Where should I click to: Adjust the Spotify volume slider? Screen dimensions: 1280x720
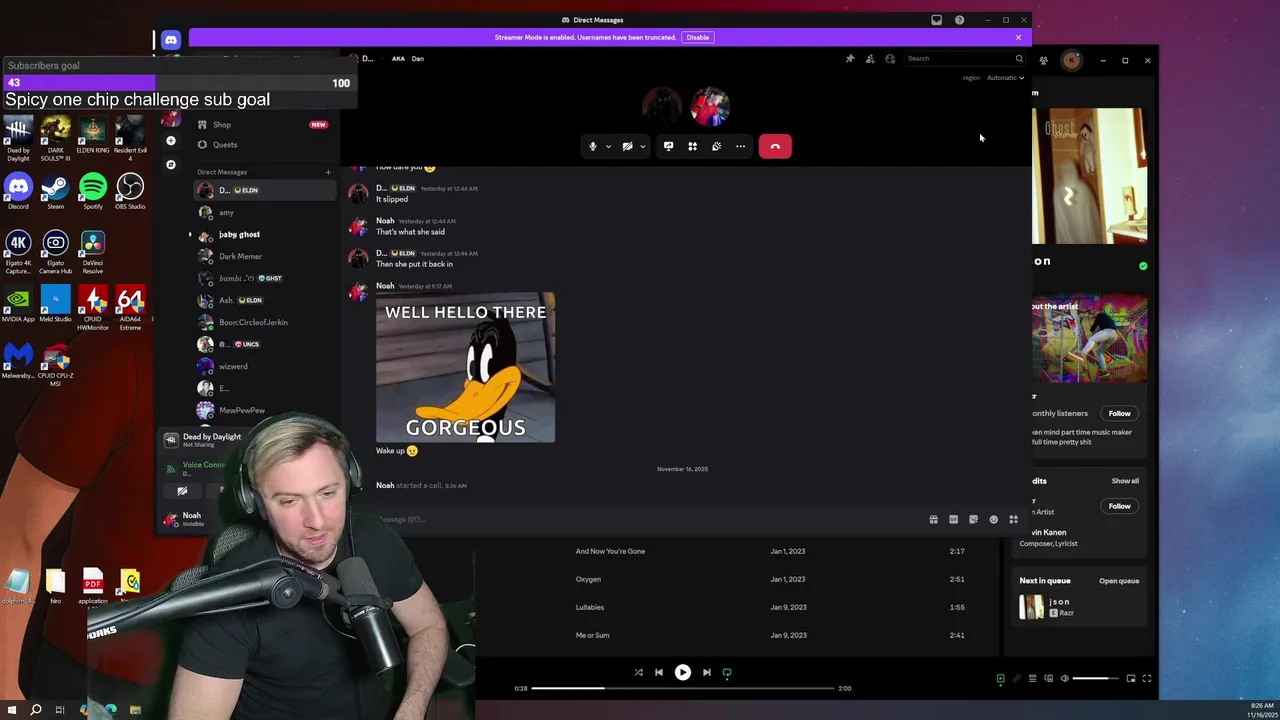click(x=1096, y=679)
